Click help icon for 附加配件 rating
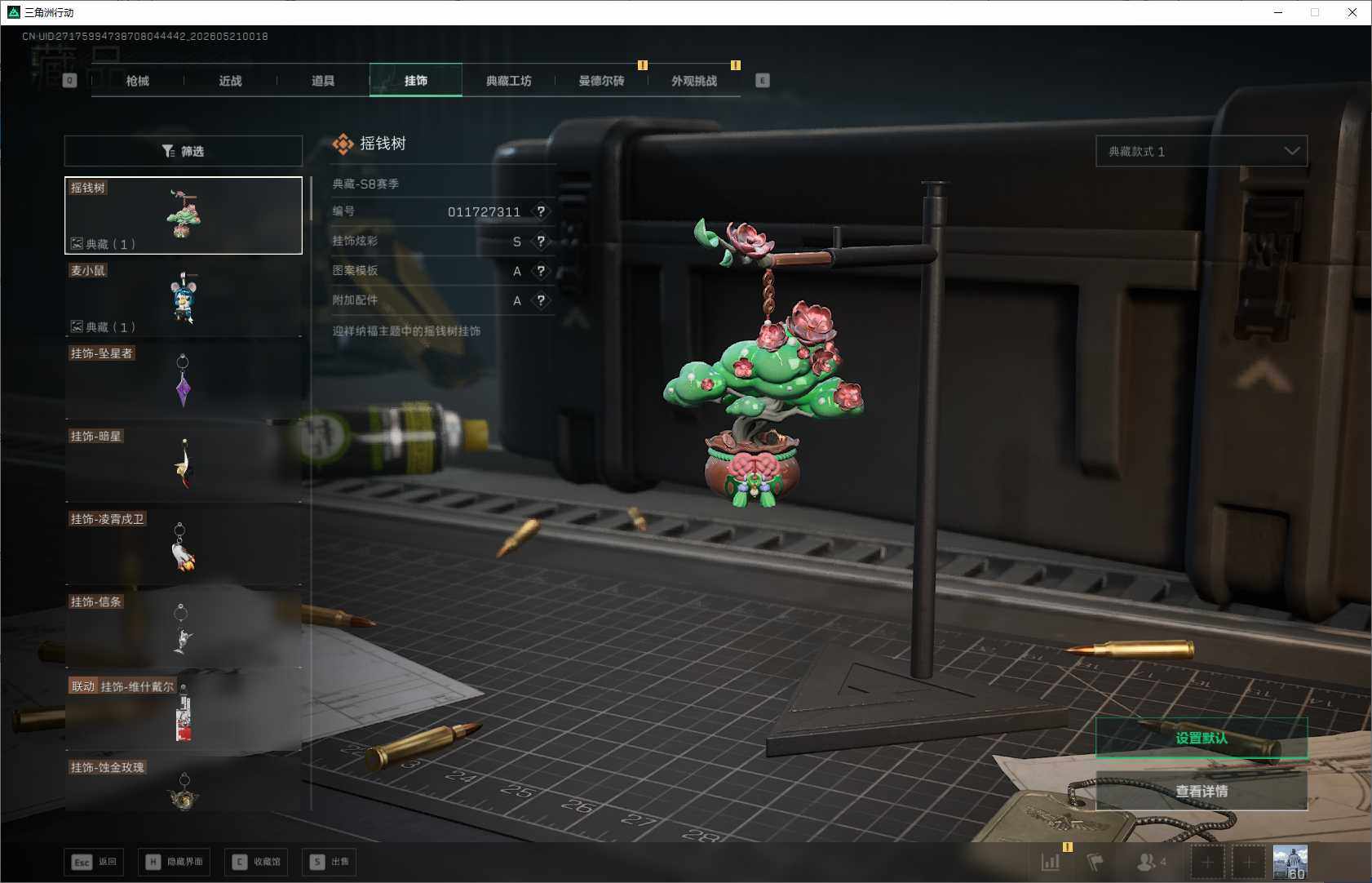This screenshot has width=1372, height=883. tap(541, 300)
